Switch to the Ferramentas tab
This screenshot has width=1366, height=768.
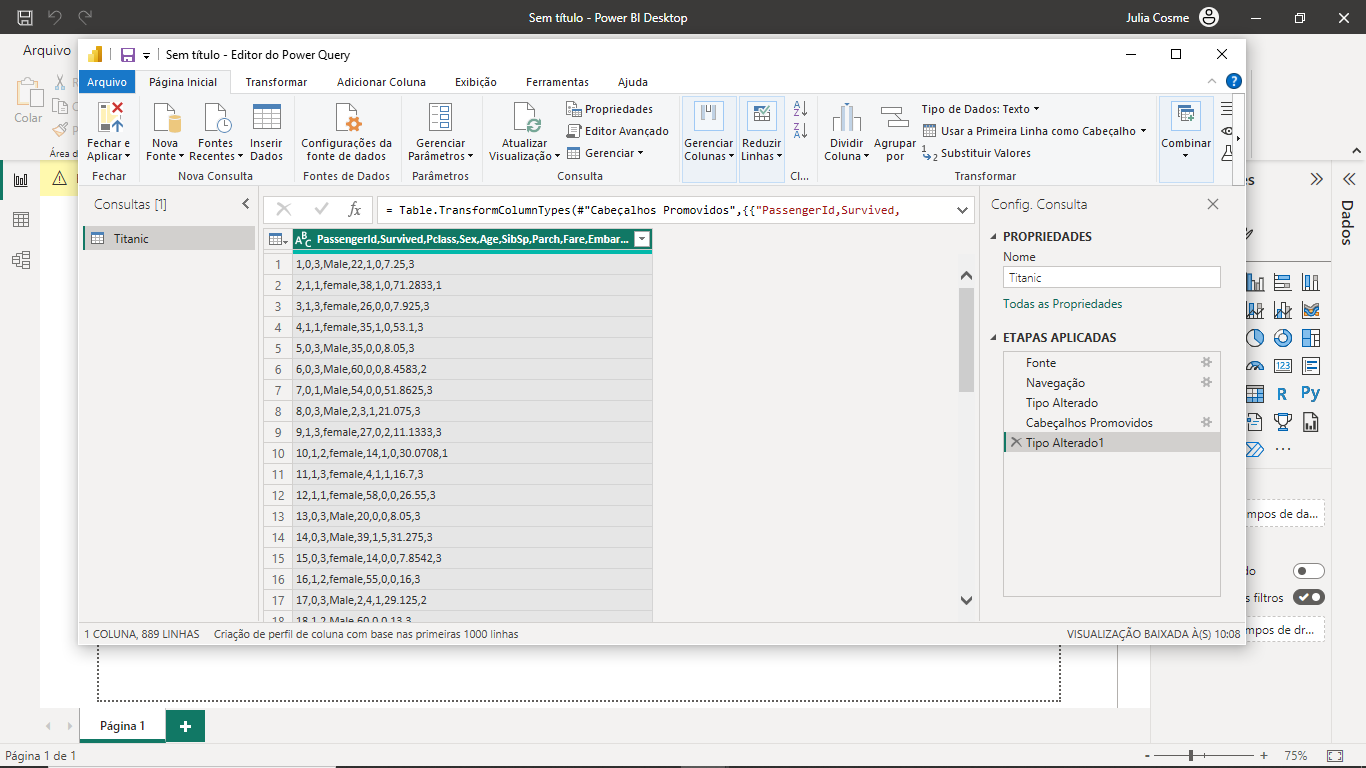coord(557,82)
